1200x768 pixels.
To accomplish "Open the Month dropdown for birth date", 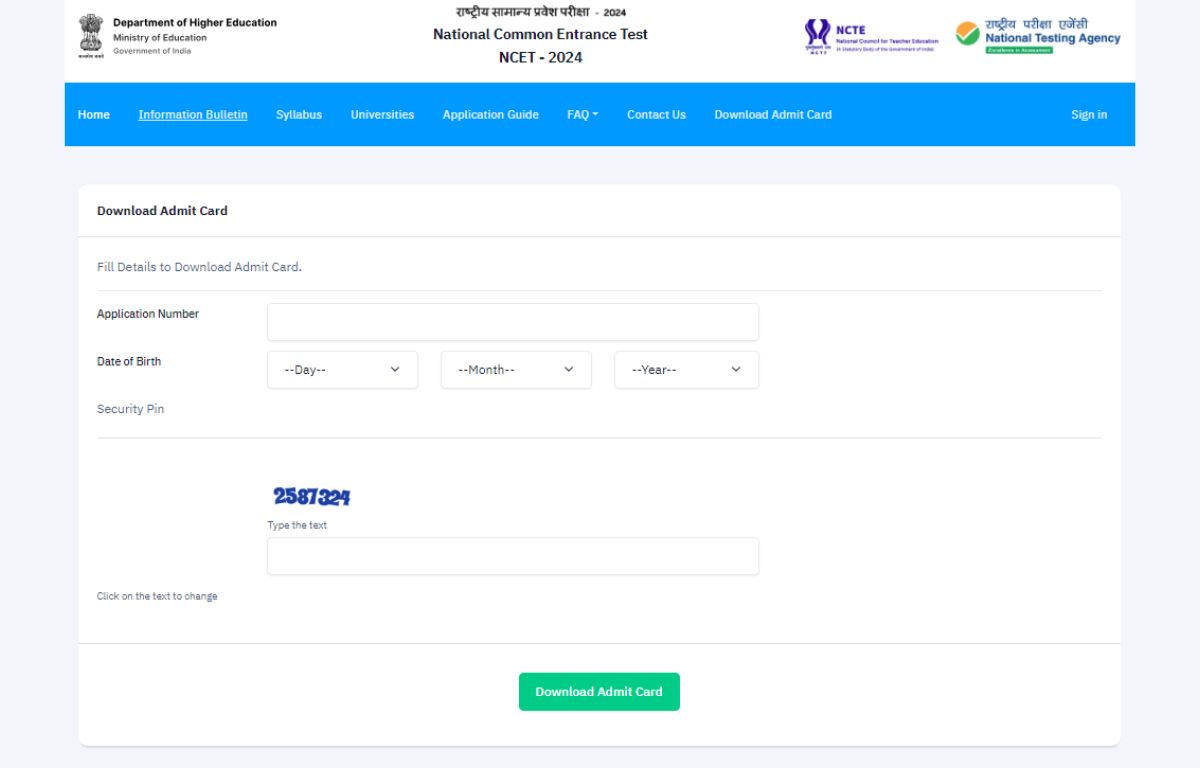I will click(x=516, y=370).
